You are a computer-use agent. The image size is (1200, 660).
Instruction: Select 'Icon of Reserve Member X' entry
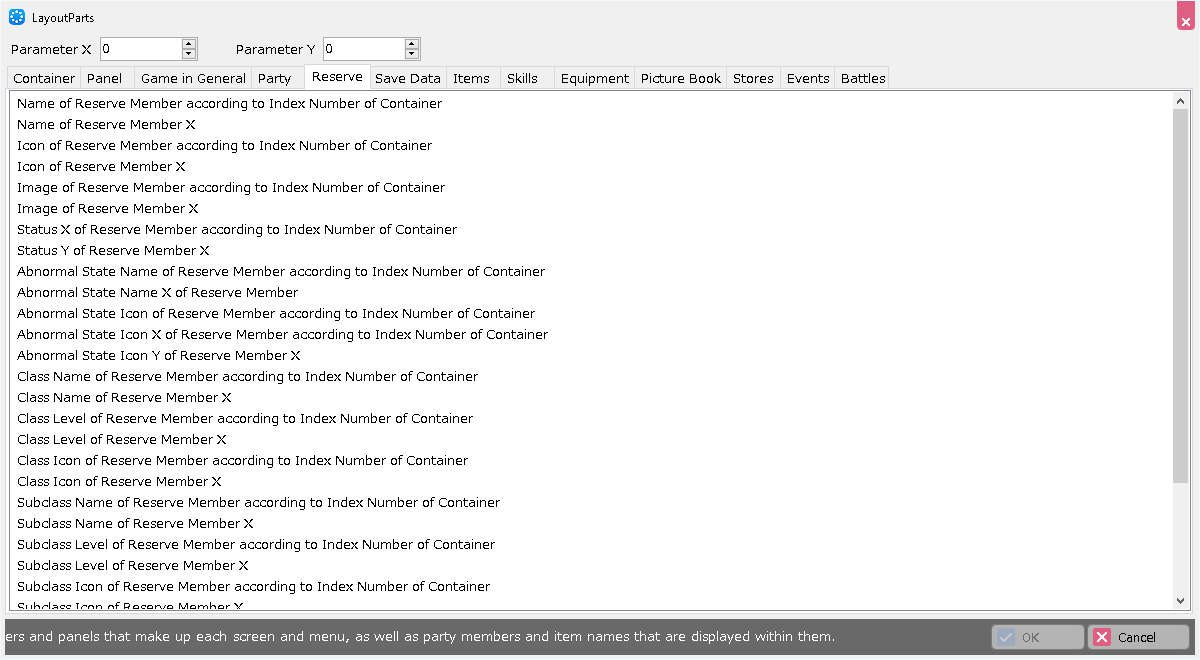point(101,167)
